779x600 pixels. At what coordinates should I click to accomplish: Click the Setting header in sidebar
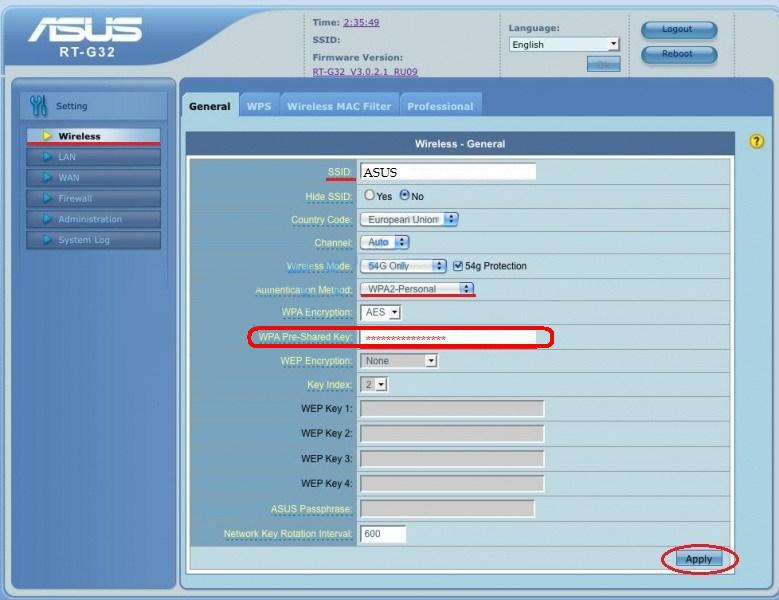click(93, 106)
